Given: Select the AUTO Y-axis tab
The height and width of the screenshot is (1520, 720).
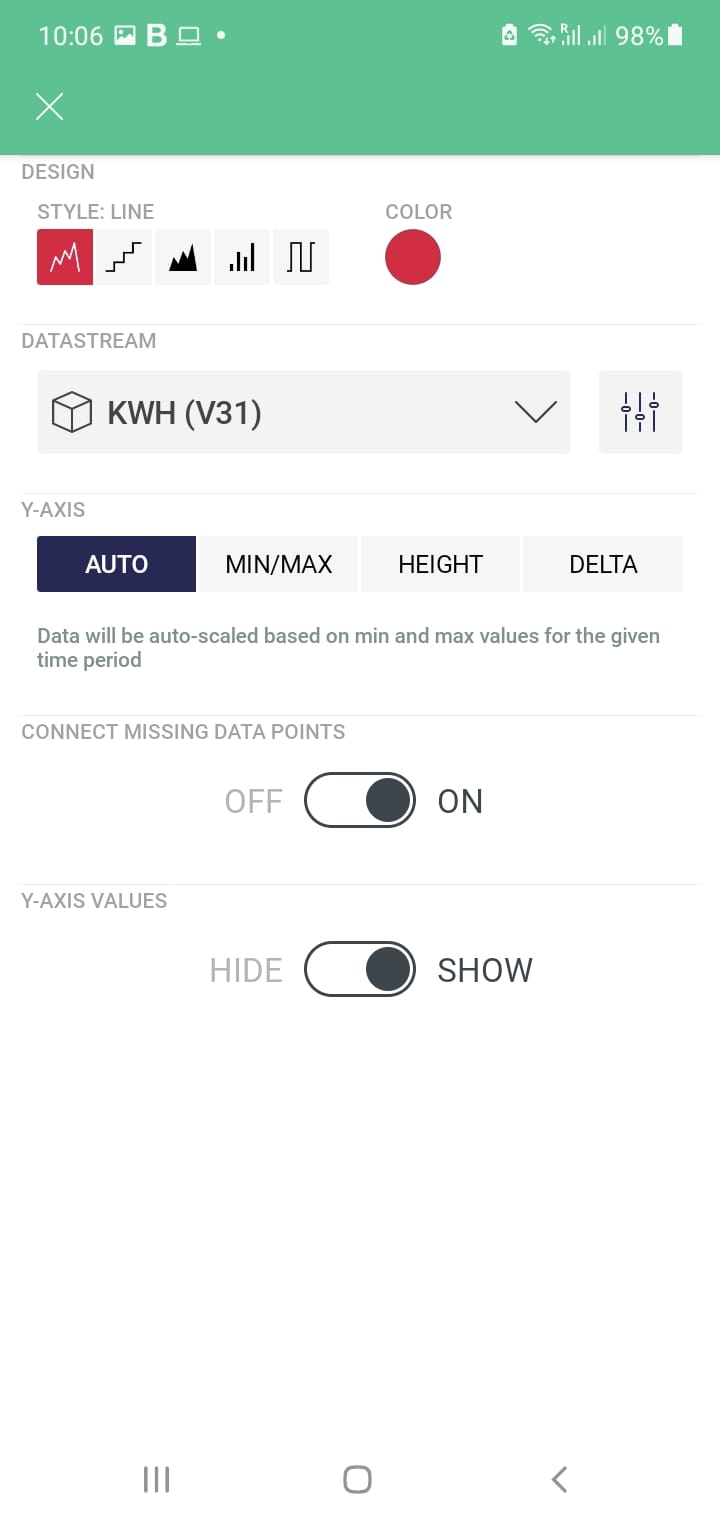Looking at the screenshot, I should click(116, 564).
